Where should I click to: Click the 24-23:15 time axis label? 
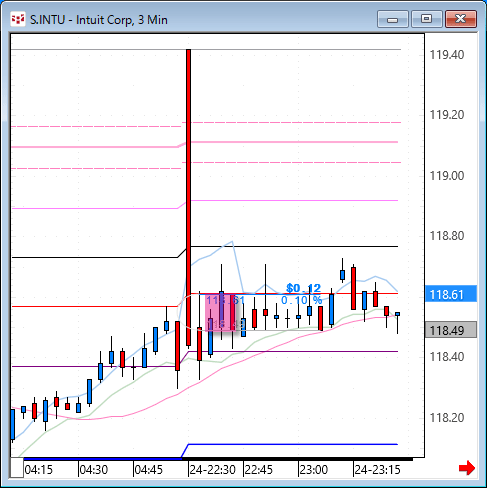tap(377, 470)
